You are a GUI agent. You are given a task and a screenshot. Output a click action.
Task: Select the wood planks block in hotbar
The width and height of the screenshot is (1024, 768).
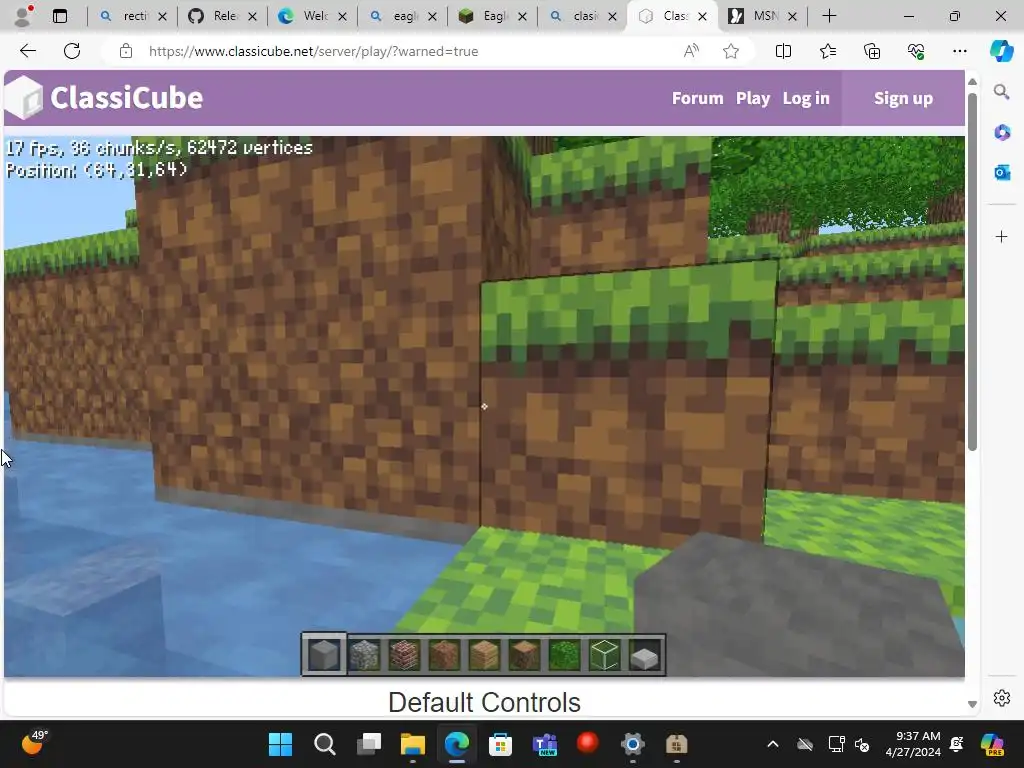[485, 654]
